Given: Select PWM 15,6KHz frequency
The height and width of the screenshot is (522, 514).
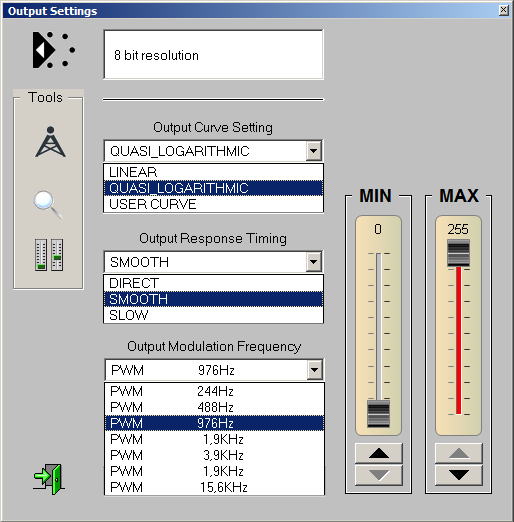Looking at the screenshot, I should click(214, 487).
